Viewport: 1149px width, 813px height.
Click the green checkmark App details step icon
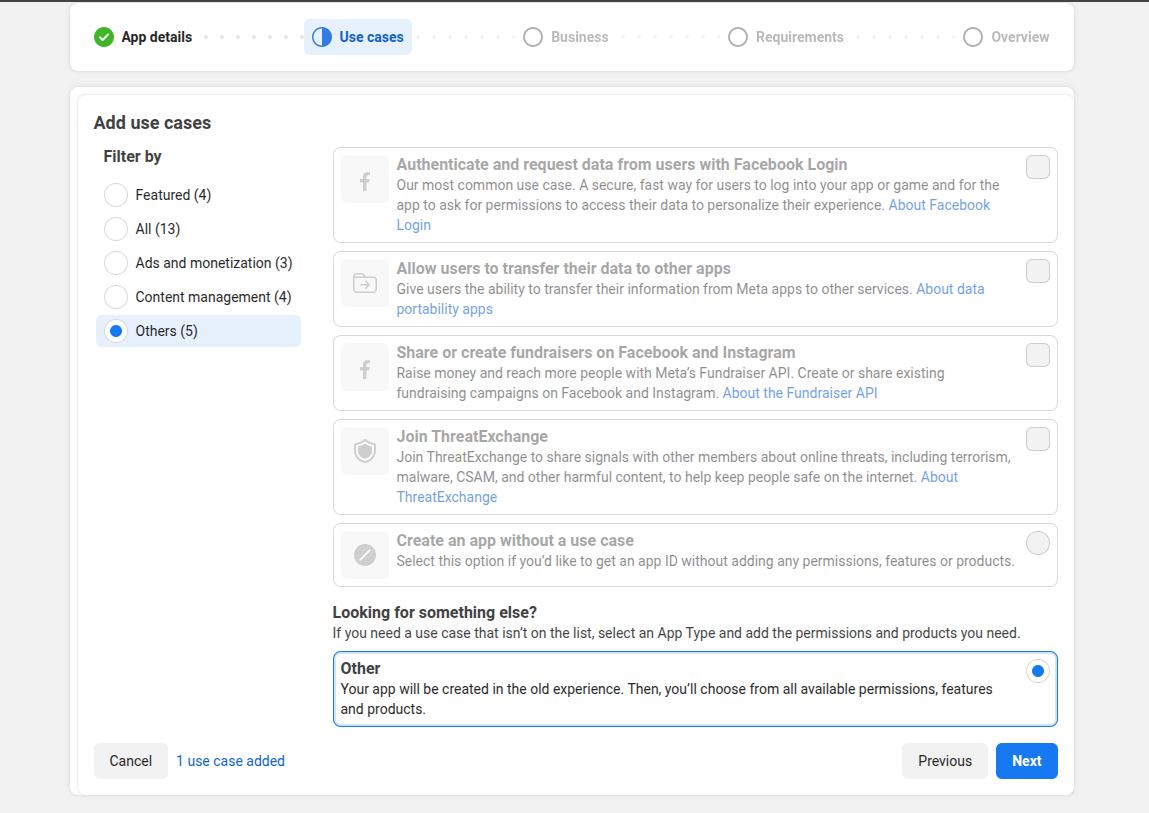click(104, 37)
